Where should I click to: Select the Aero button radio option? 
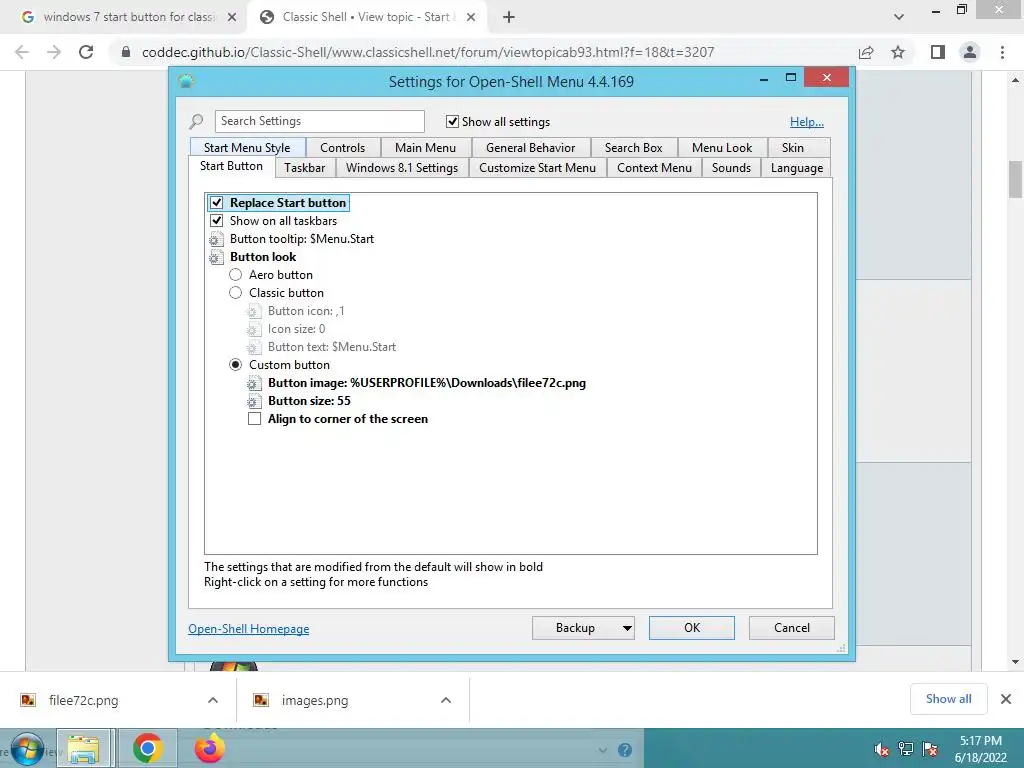click(x=236, y=275)
